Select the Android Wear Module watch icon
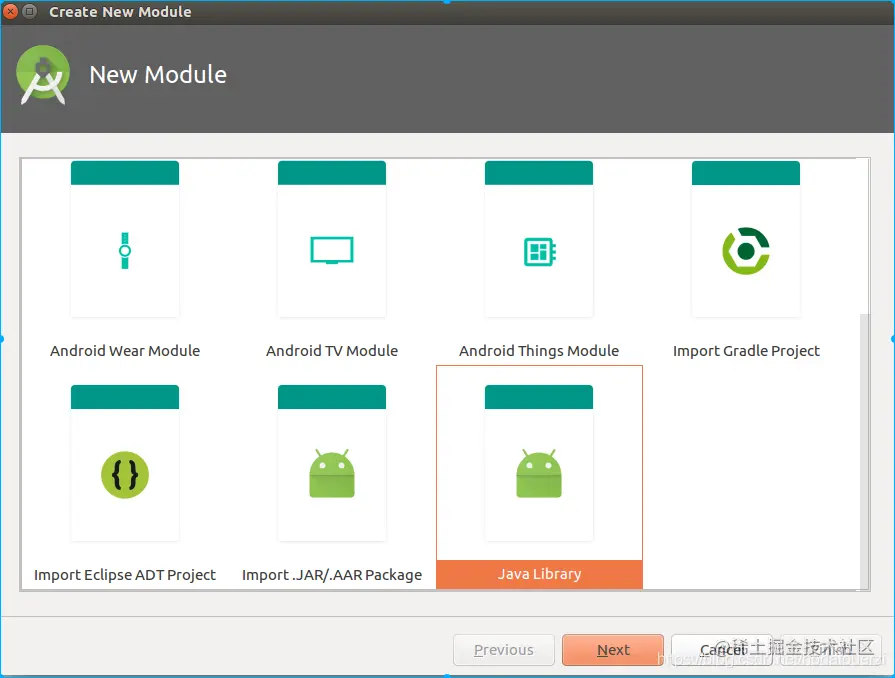This screenshot has width=895, height=678. pyautogui.click(x=125, y=251)
